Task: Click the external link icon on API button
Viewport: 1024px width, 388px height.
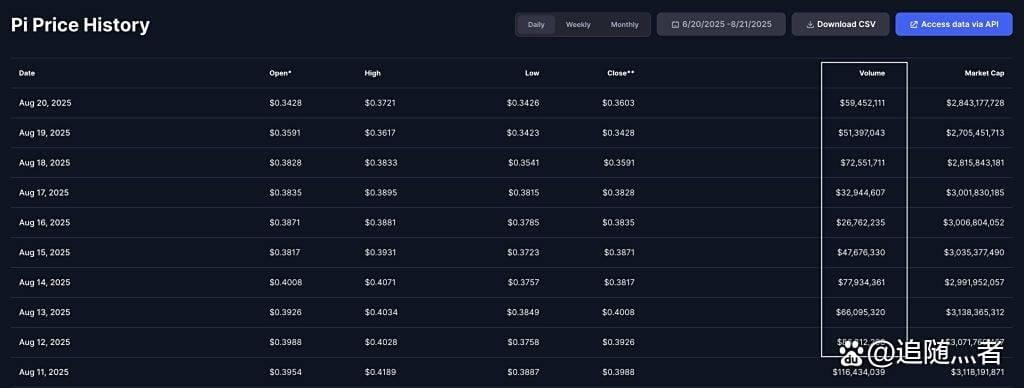Action: pyautogui.click(x=914, y=25)
